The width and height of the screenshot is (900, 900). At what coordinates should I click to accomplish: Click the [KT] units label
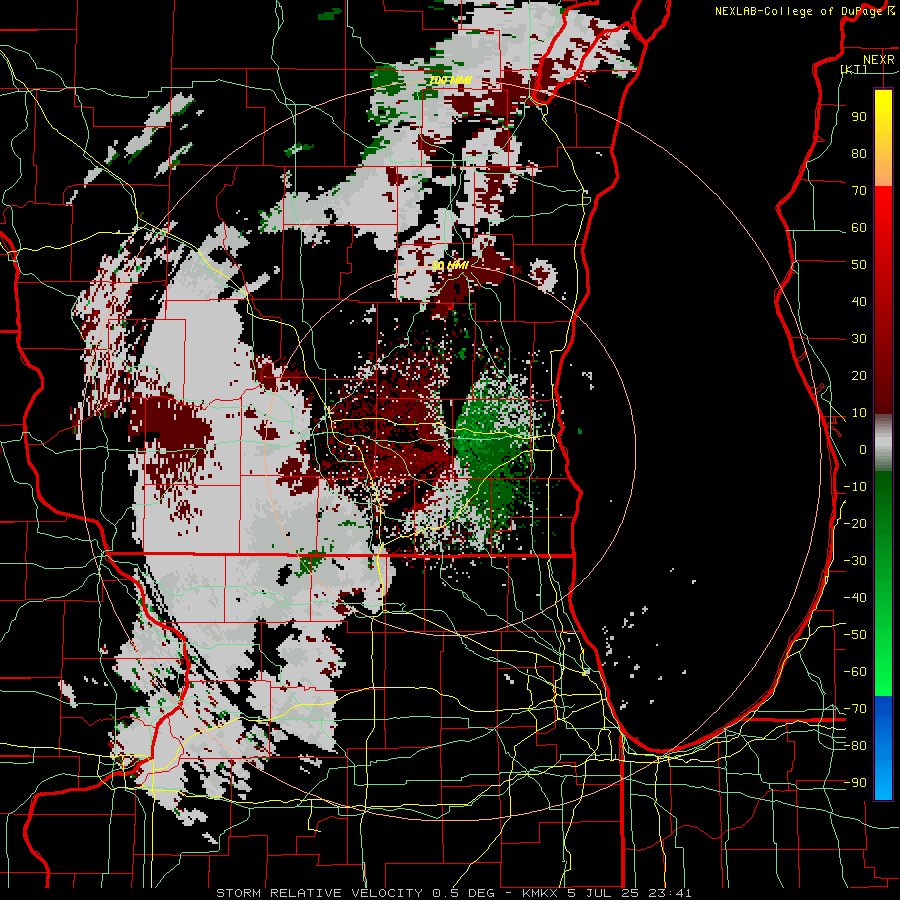854,69
